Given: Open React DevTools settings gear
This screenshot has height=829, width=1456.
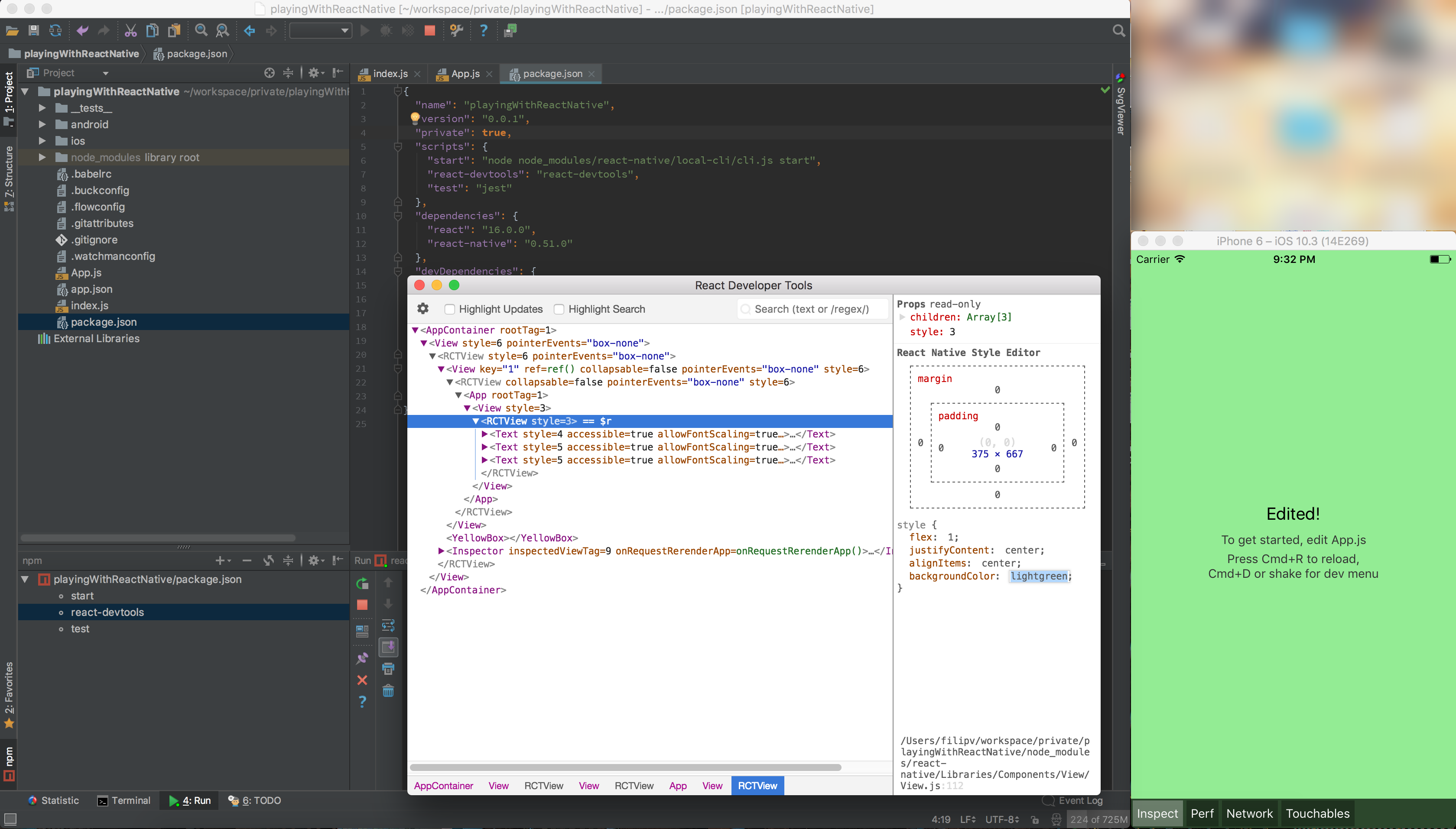Looking at the screenshot, I should tap(422, 308).
